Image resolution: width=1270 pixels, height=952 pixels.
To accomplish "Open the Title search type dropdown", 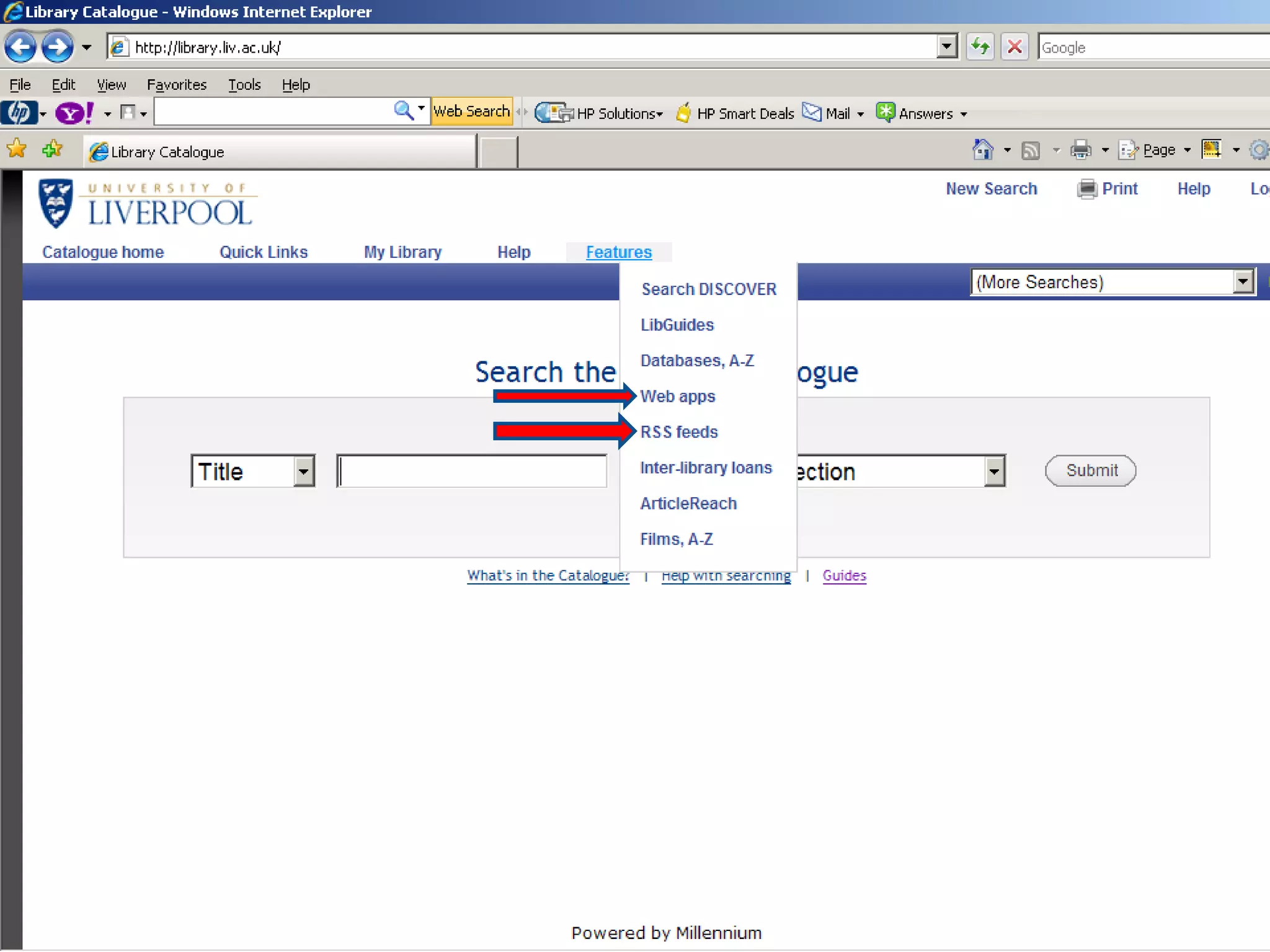I will 303,472.
